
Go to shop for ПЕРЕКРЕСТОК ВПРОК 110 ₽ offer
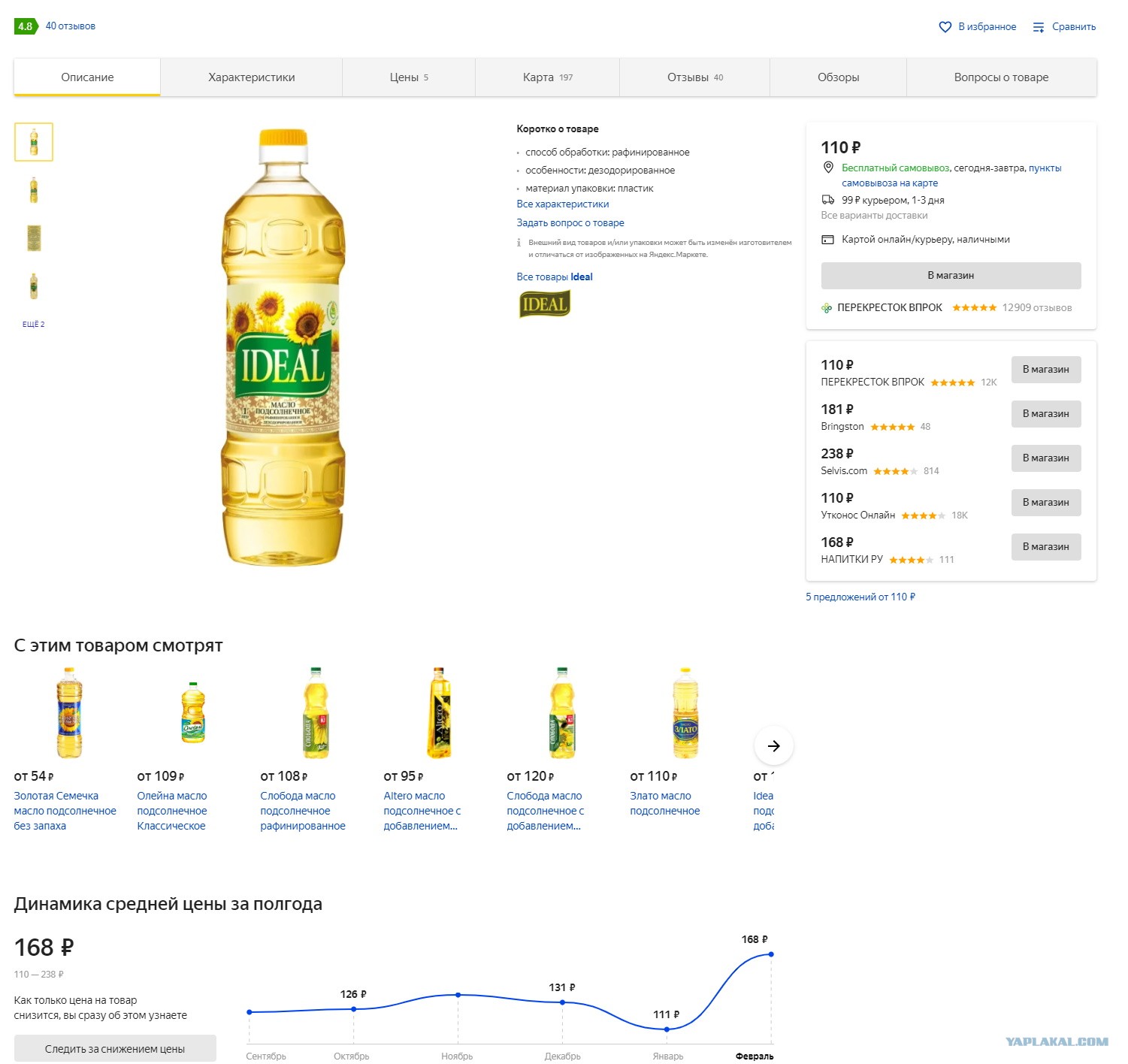pyautogui.click(x=1046, y=370)
